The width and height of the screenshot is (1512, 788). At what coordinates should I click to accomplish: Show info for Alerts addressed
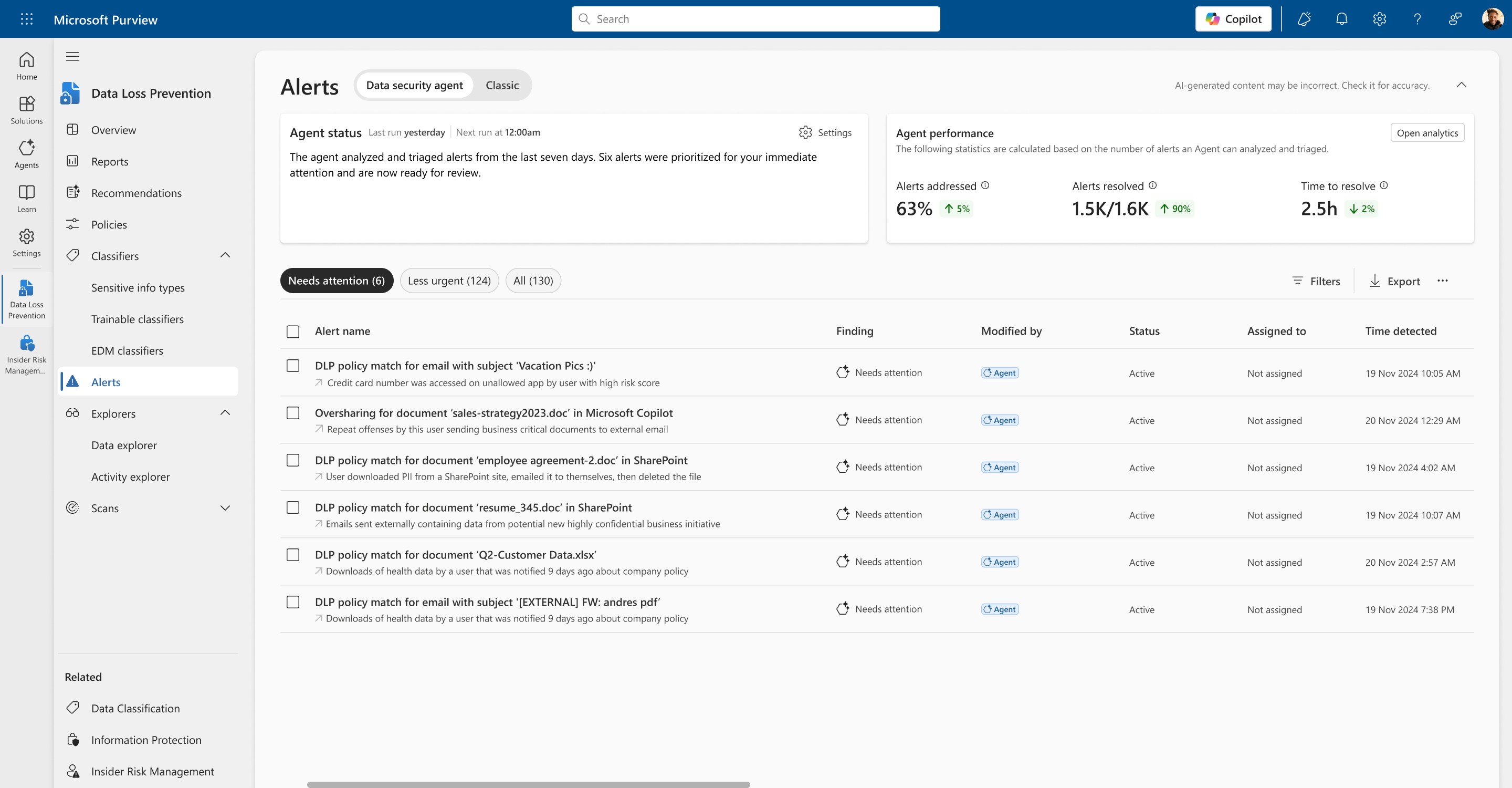click(x=985, y=185)
